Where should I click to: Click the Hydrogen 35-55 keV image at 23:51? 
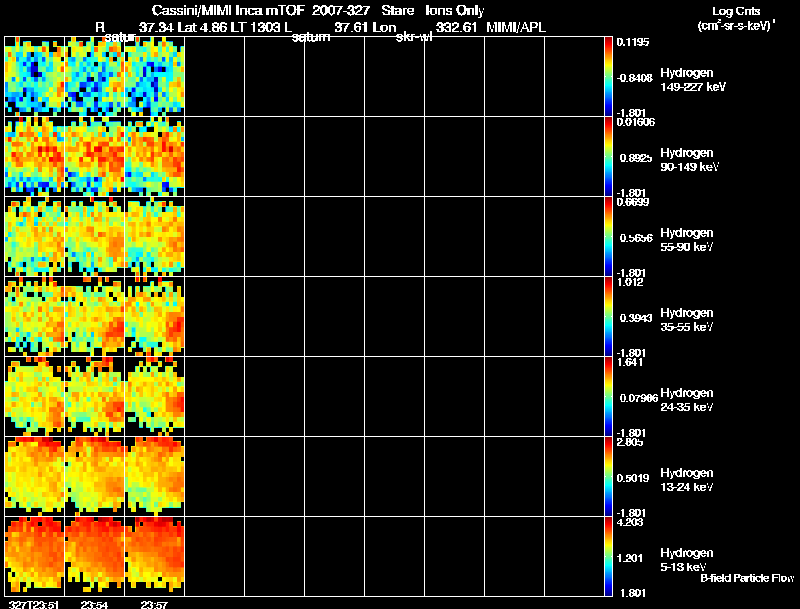35,317
